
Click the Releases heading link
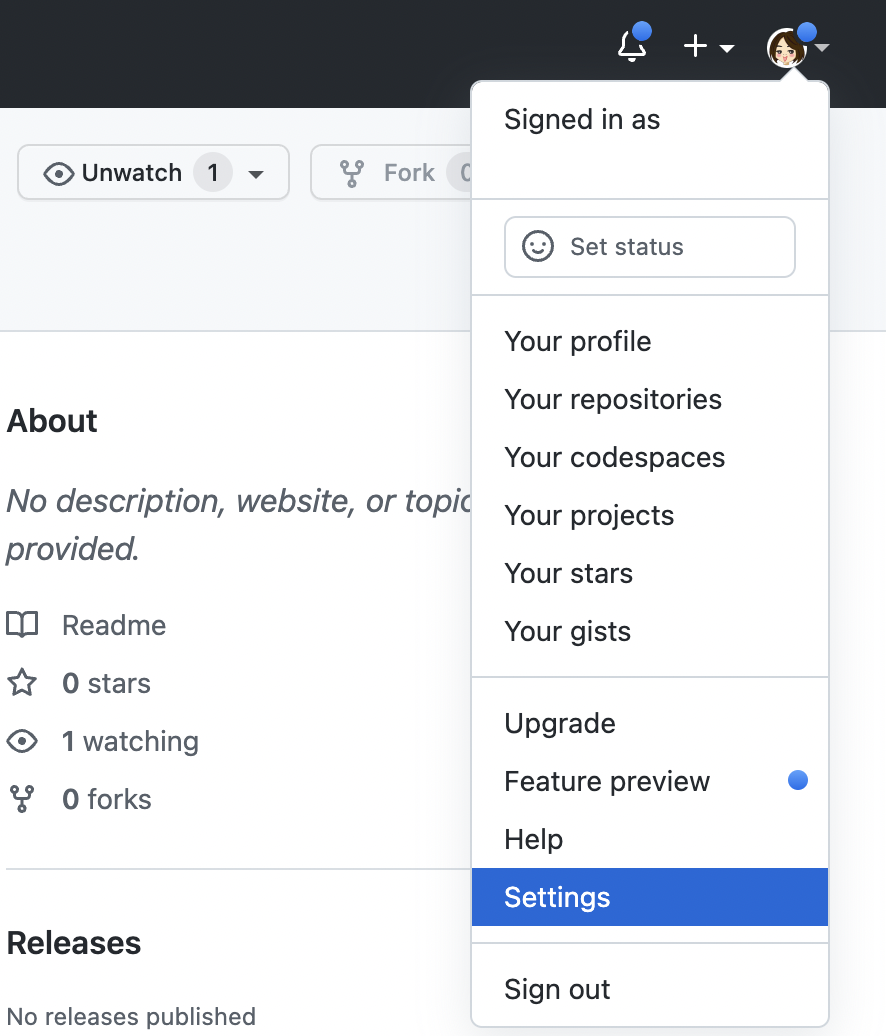point(74,943)
